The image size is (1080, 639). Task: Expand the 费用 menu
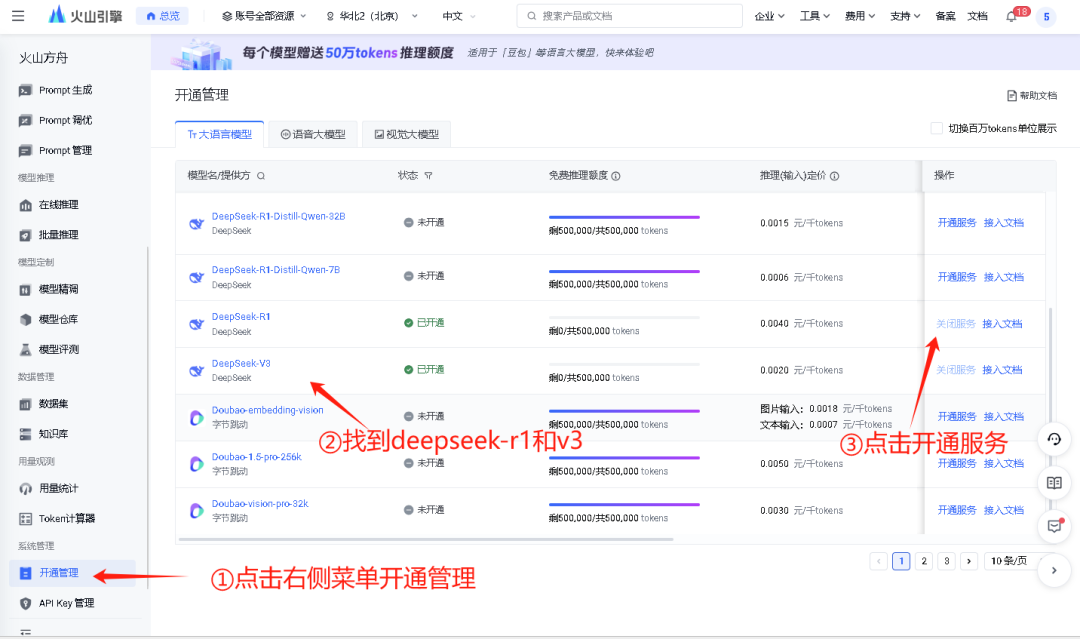[860, 16]
